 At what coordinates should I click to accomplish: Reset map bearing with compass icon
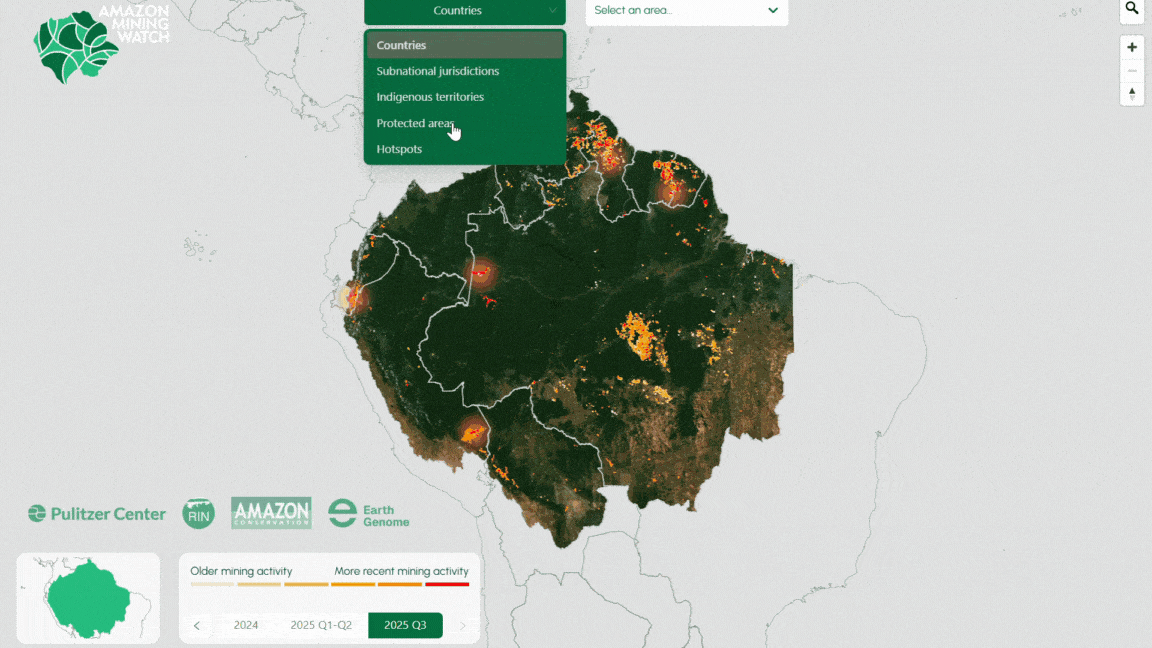(1132, 93)
